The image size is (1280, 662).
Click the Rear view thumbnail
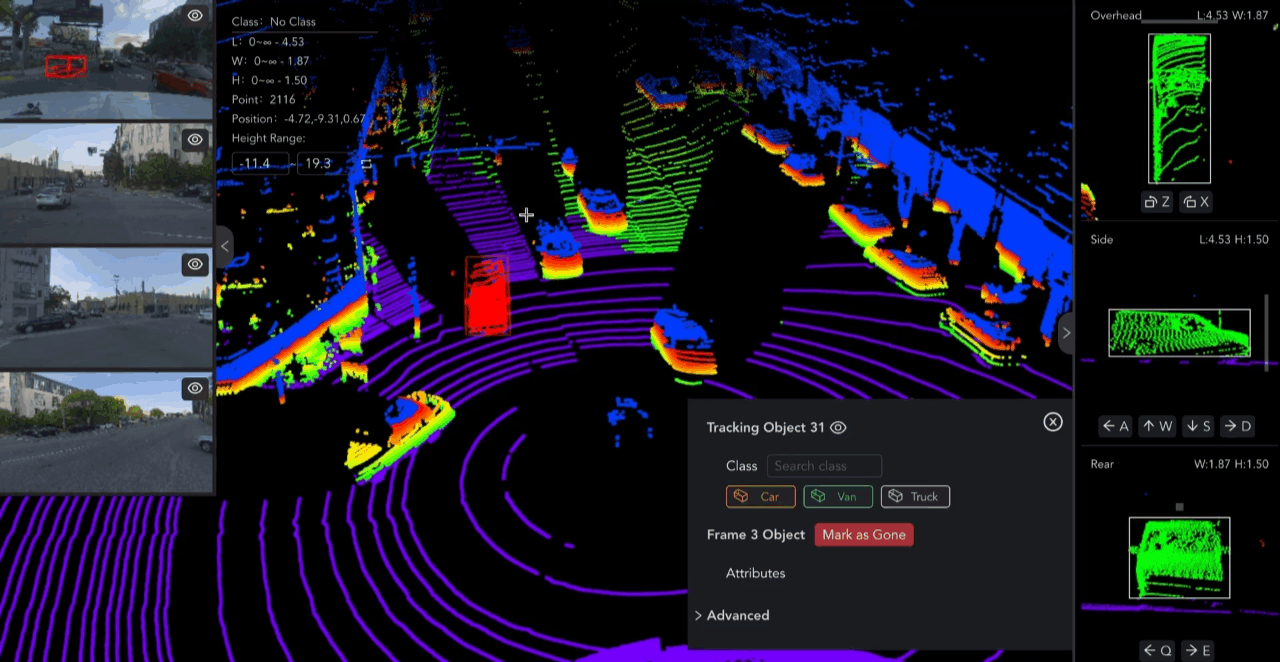pos(1179,558)
